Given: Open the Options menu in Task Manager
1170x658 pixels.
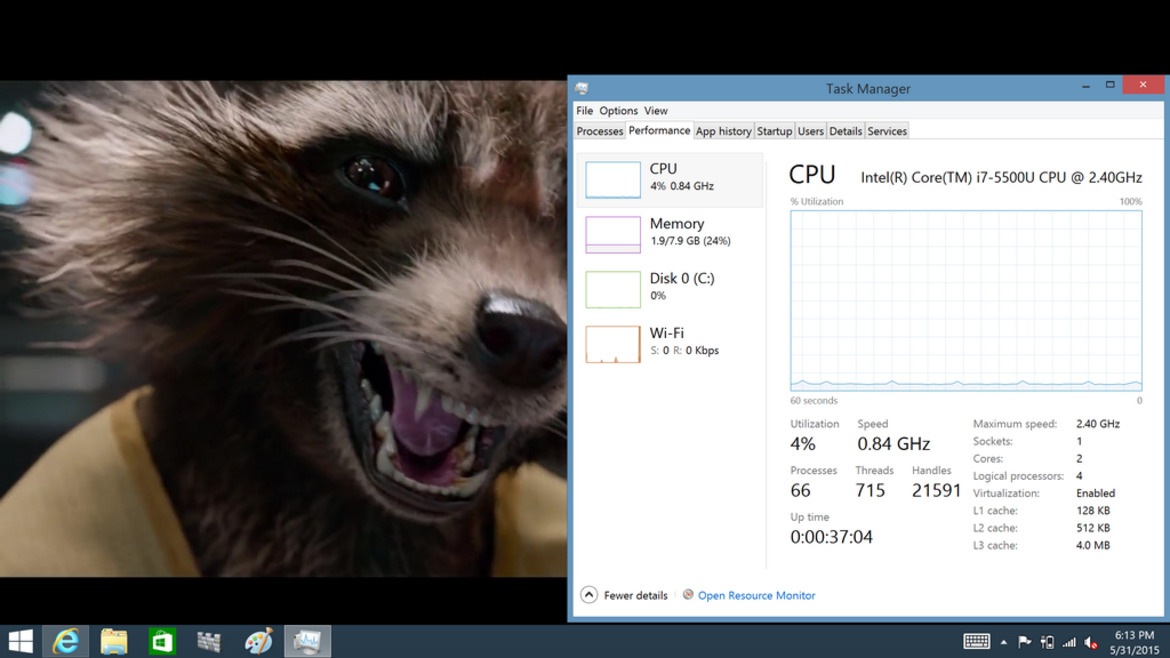Looking at the screenshot, I should [619, 110].
